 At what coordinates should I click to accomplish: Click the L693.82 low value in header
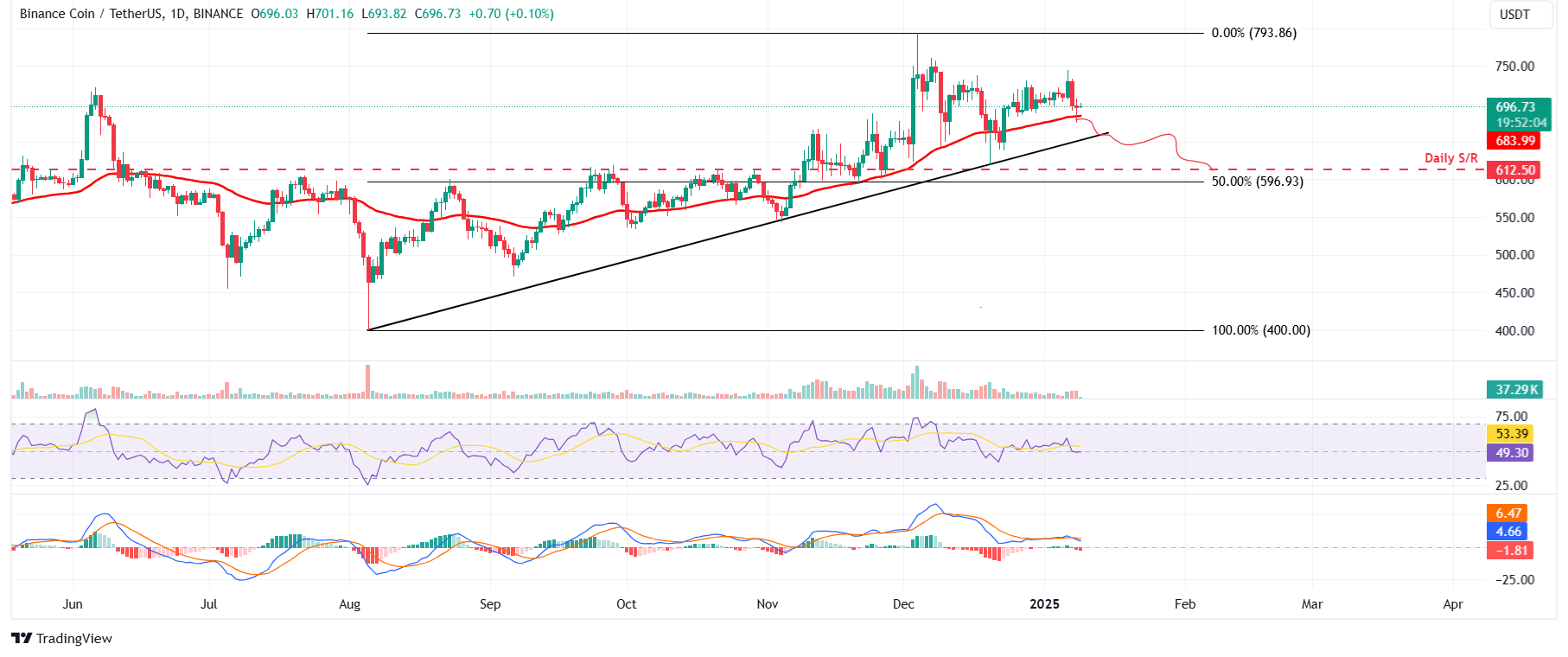pyautogui.click(x=384, y=14)
